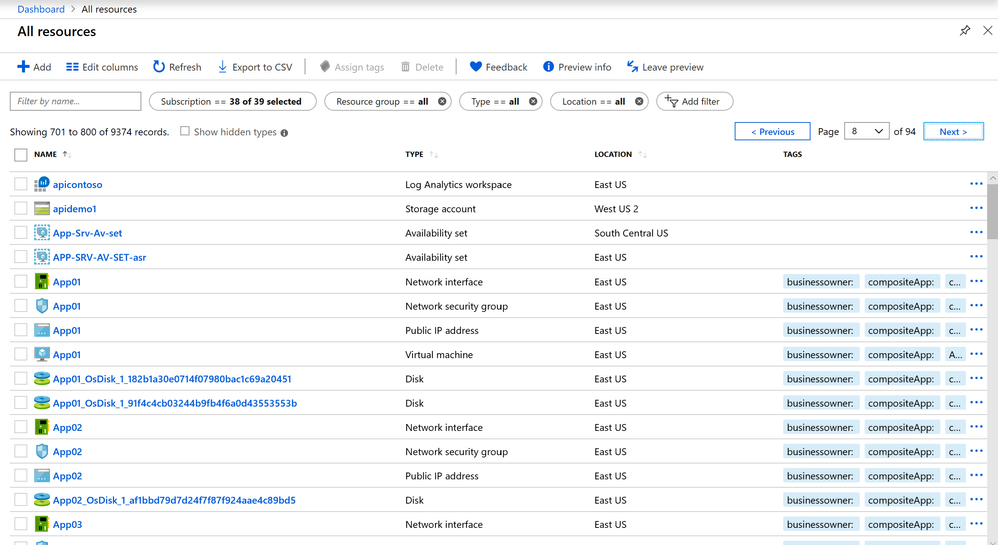Click Leave preview
The height and width of the screenshot is (545, 998).
point(665,67)
